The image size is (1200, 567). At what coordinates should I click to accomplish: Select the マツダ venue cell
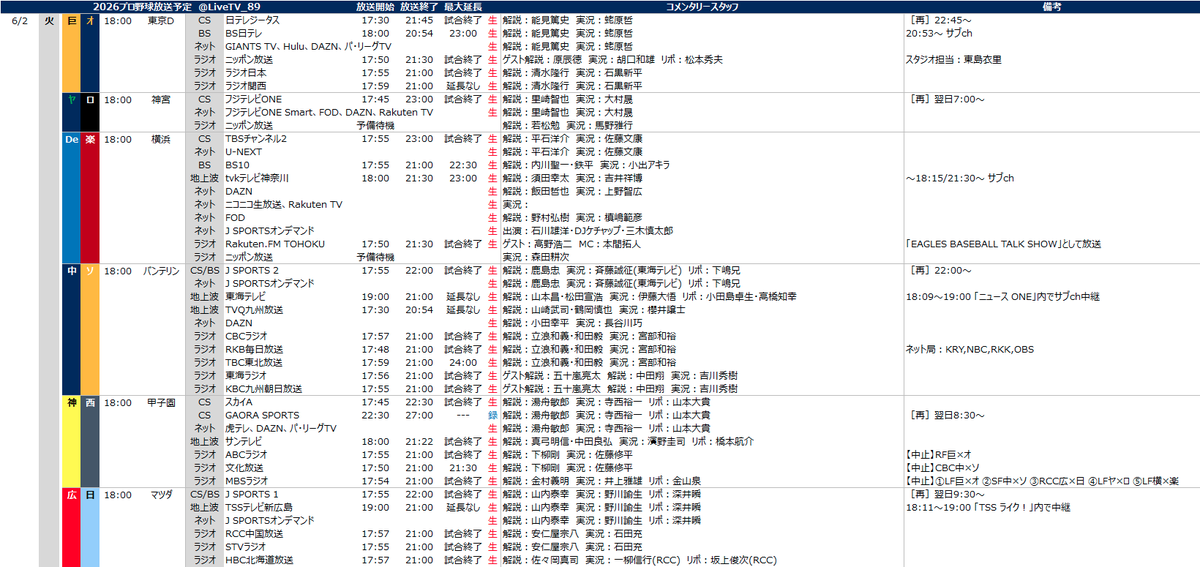tap(160, 494)
